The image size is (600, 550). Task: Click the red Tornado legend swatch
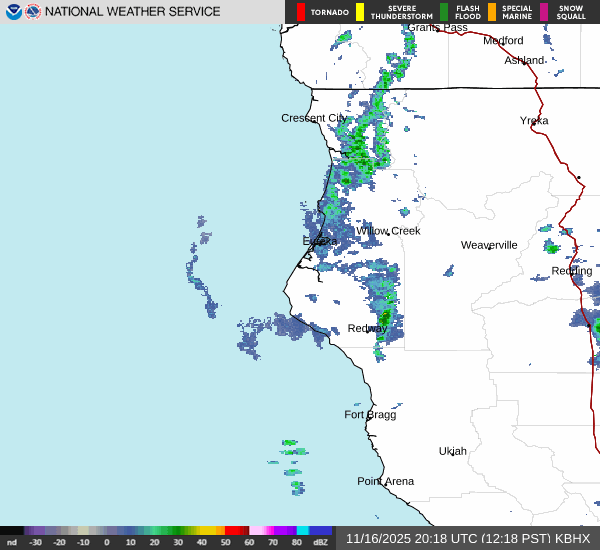(301, 12)
